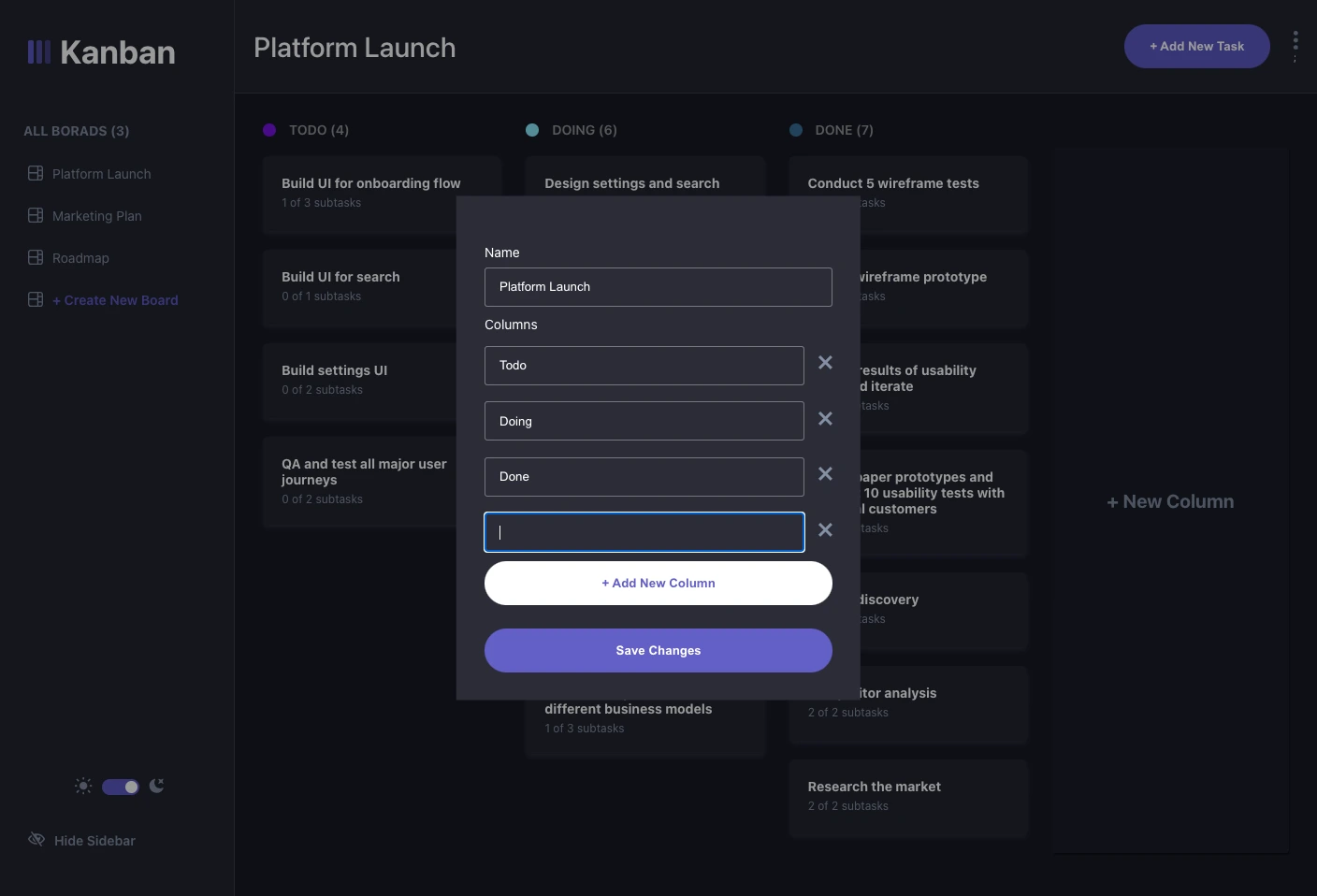Click the sun light-mode icon

(83, 786)
